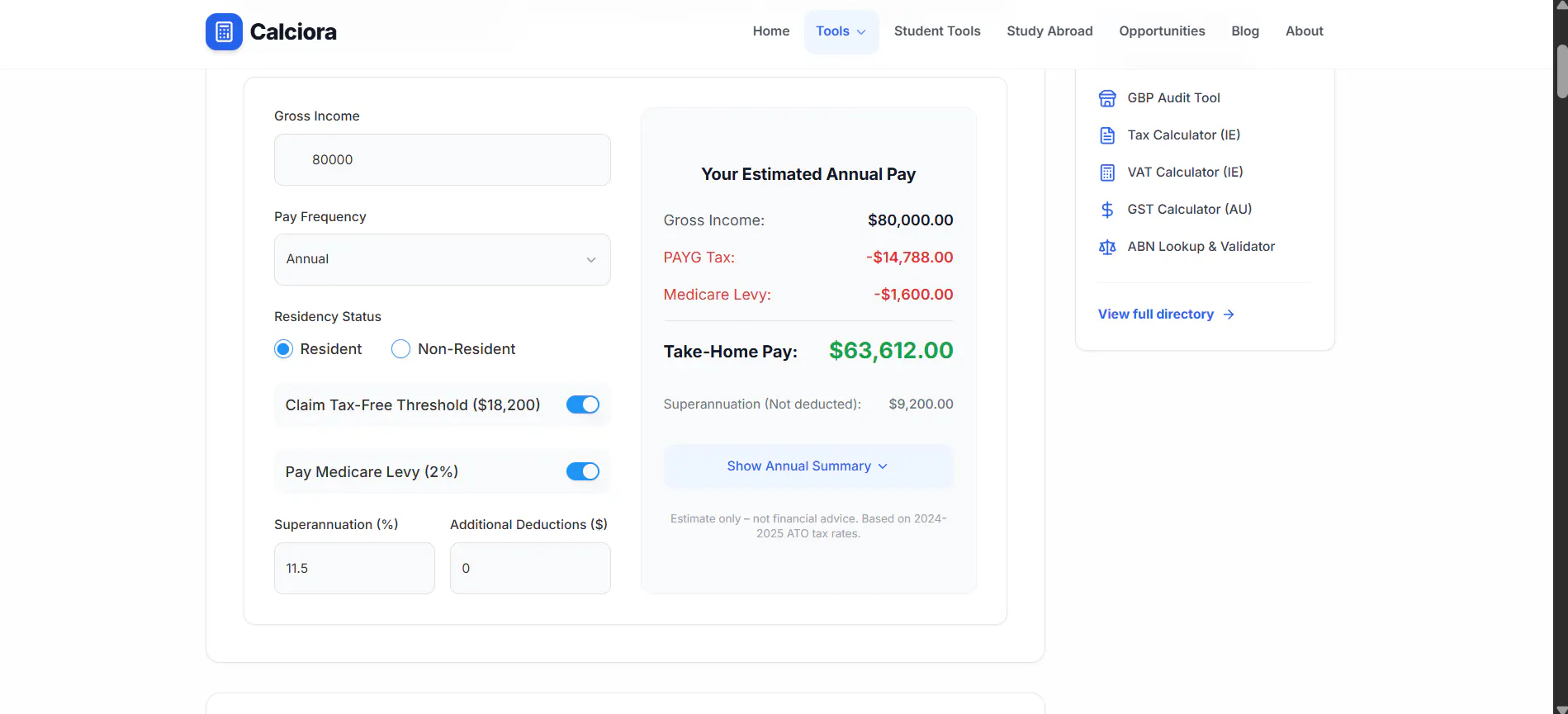1568x714 pixels.
Task: Click the ABN Lookup & Validator link
Action: pyautogui.click(x=1201, y=247)
